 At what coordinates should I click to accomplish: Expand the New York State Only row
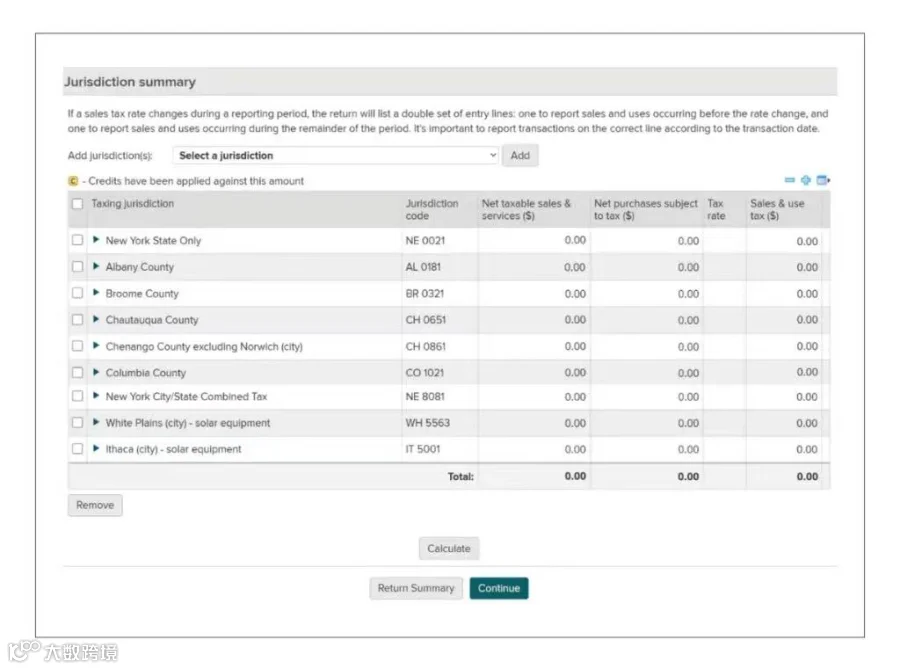(x=96, y=240)
